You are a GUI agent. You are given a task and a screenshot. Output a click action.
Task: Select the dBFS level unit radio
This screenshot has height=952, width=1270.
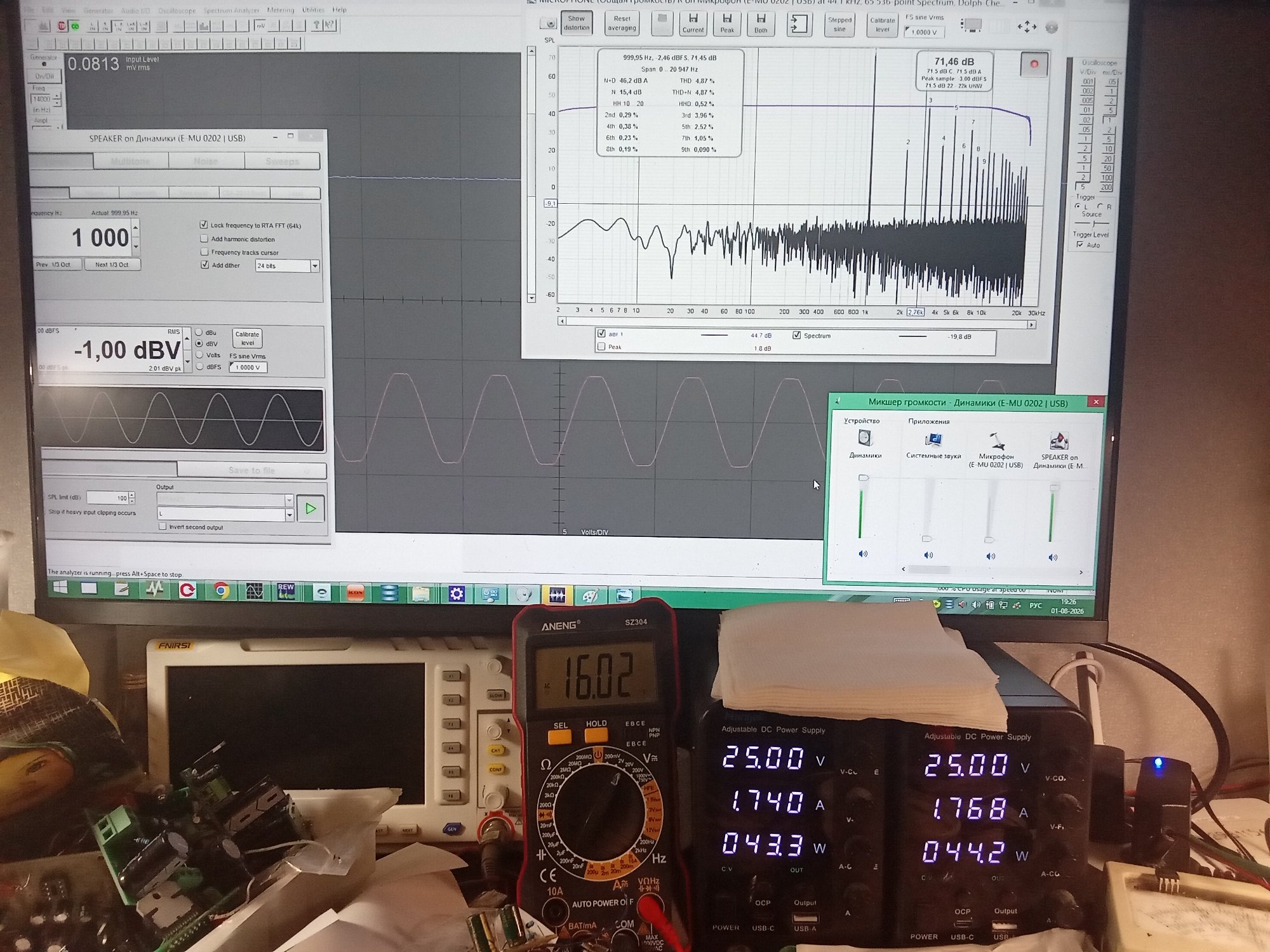click(199, 366)
